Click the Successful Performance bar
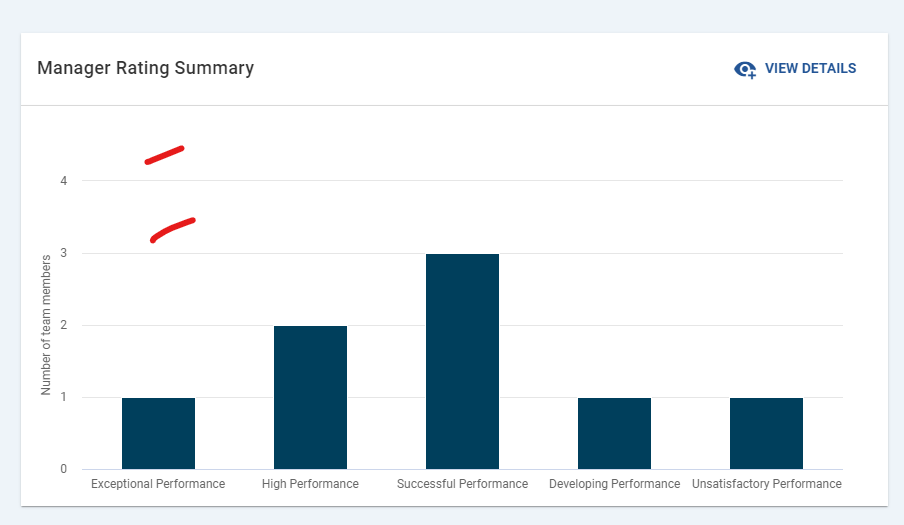The height and width of the screenshot is (525, 904). [x=462, y=361]
